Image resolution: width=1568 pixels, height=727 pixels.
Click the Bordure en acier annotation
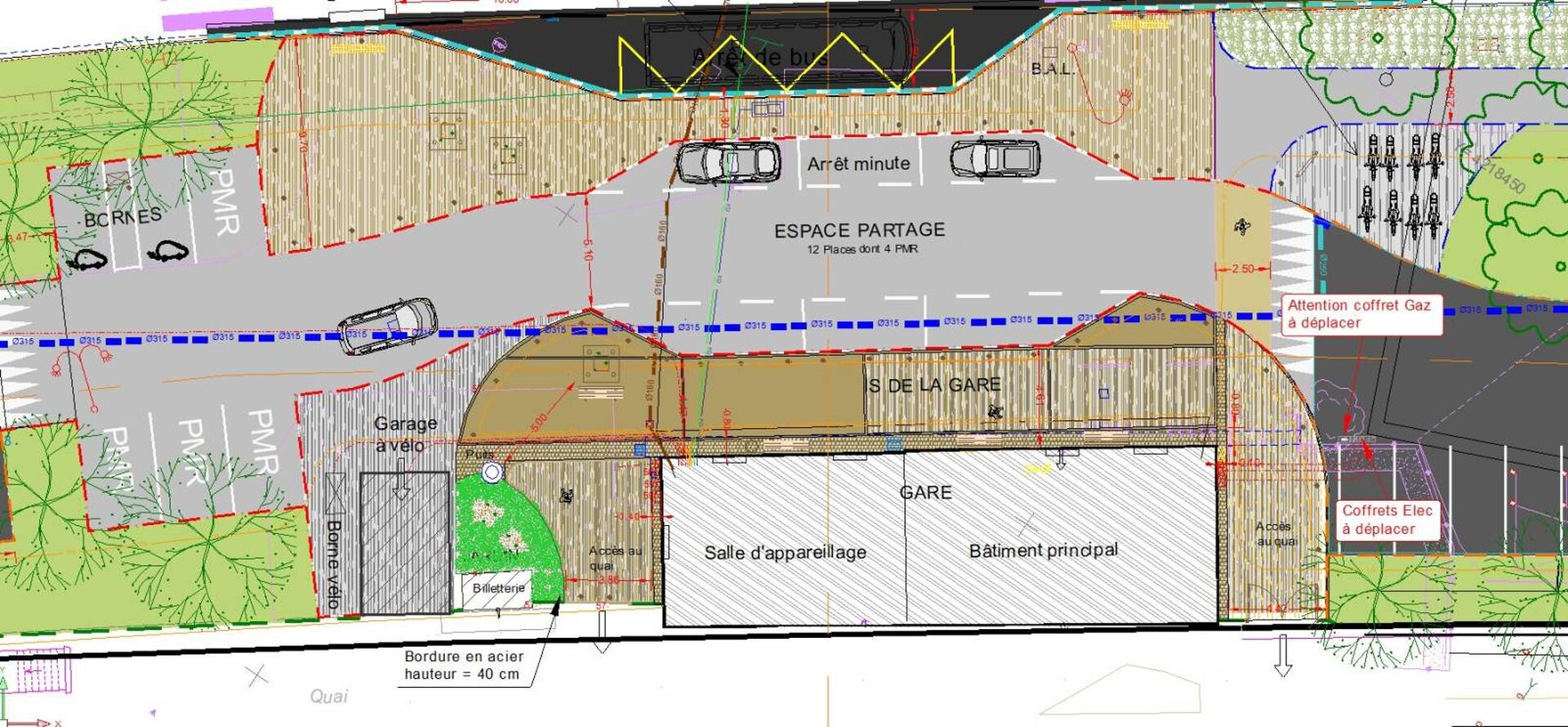(x=463, y=665)
